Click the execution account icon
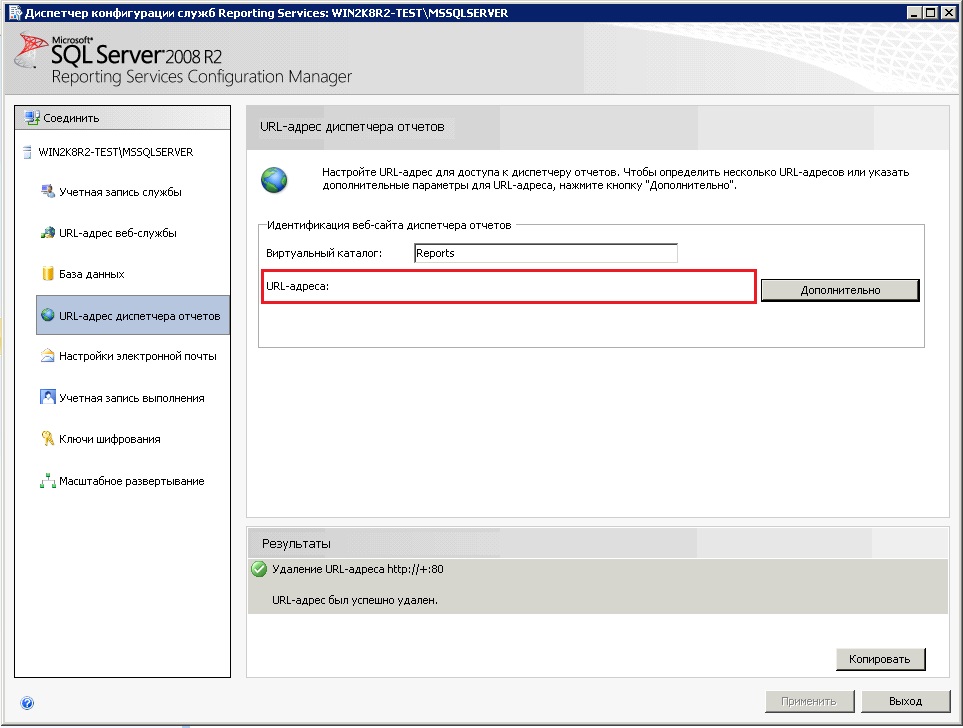This screenshot has width=963, height=728. [47, 397]
